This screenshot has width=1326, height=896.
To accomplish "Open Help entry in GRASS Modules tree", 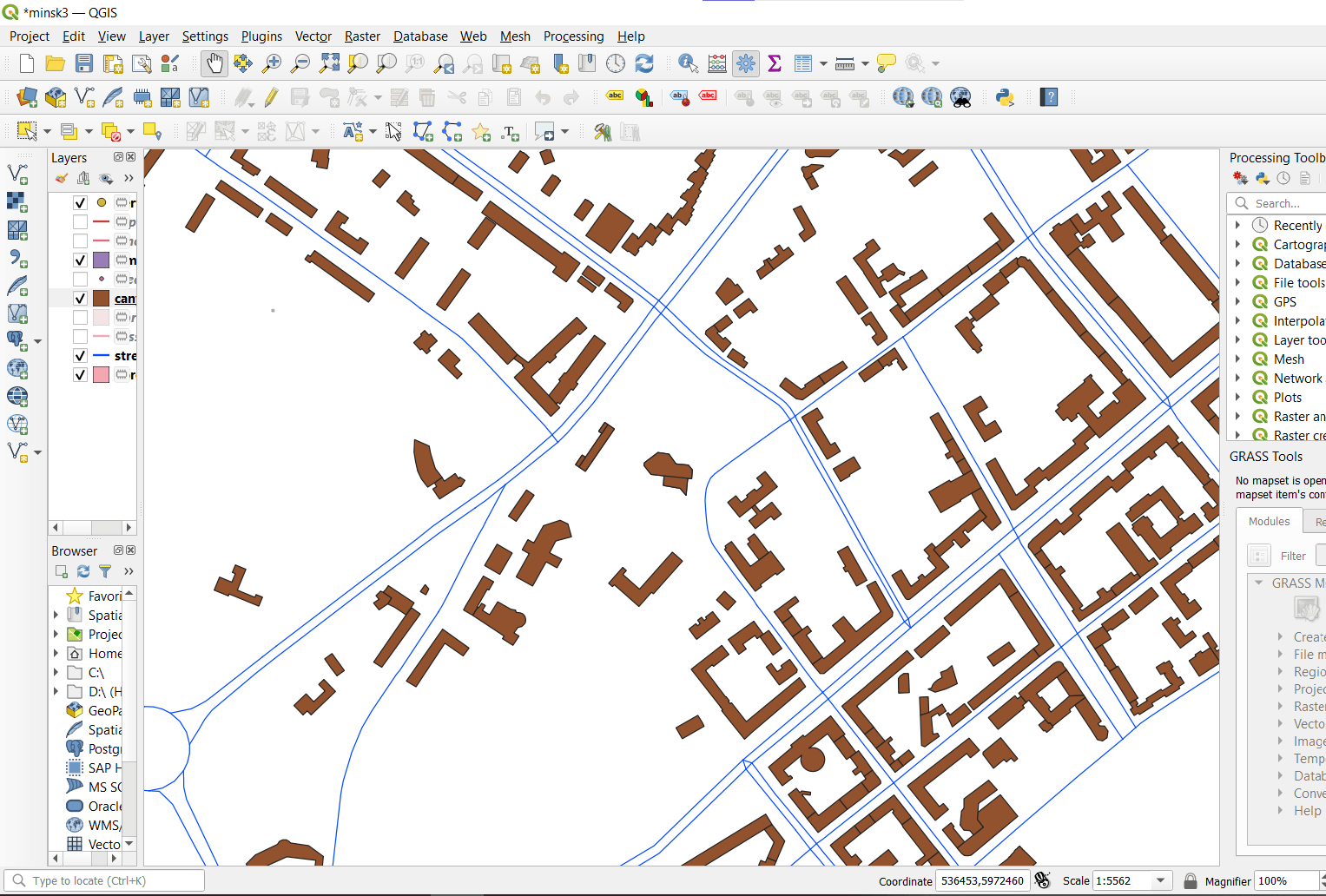I will pyautogui.click(x=1307, y=810).
